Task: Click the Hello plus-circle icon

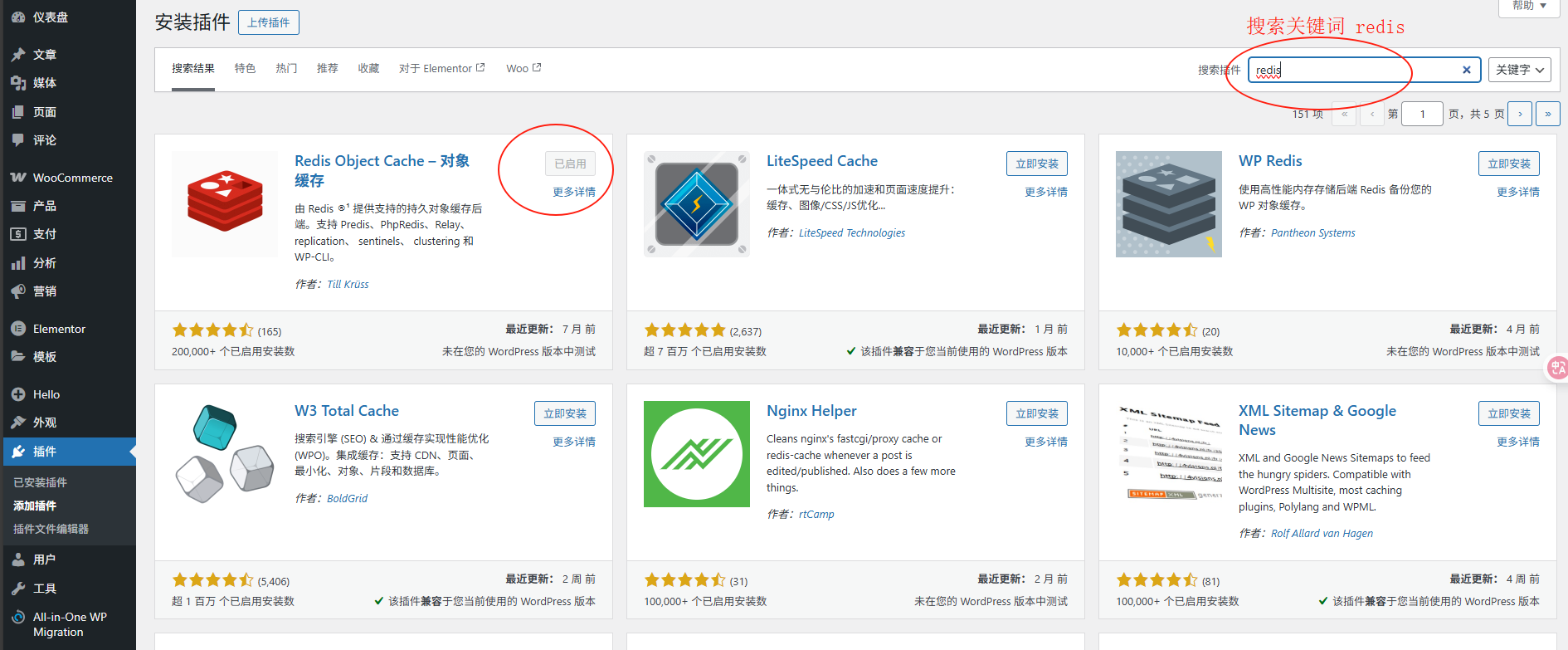Action: point(18,394)
